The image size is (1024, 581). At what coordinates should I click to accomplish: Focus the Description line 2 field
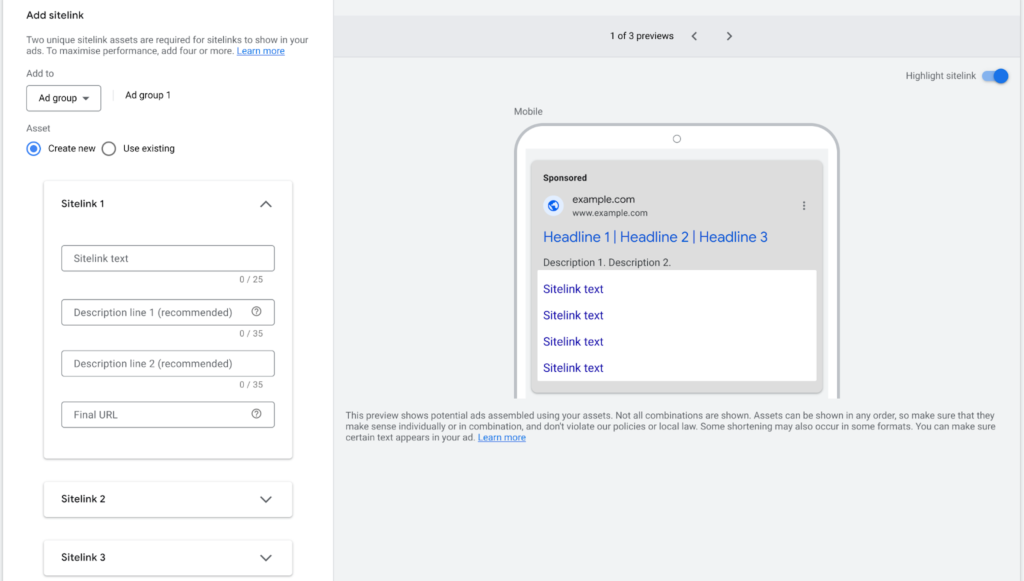[168, 364]
